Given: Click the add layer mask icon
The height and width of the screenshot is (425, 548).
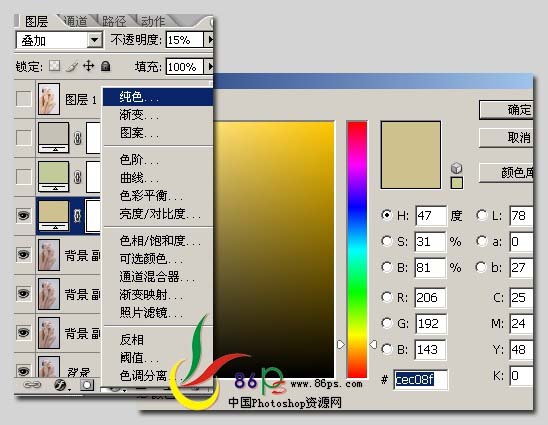Looking at the screenshot, I should tap(87, 385).
